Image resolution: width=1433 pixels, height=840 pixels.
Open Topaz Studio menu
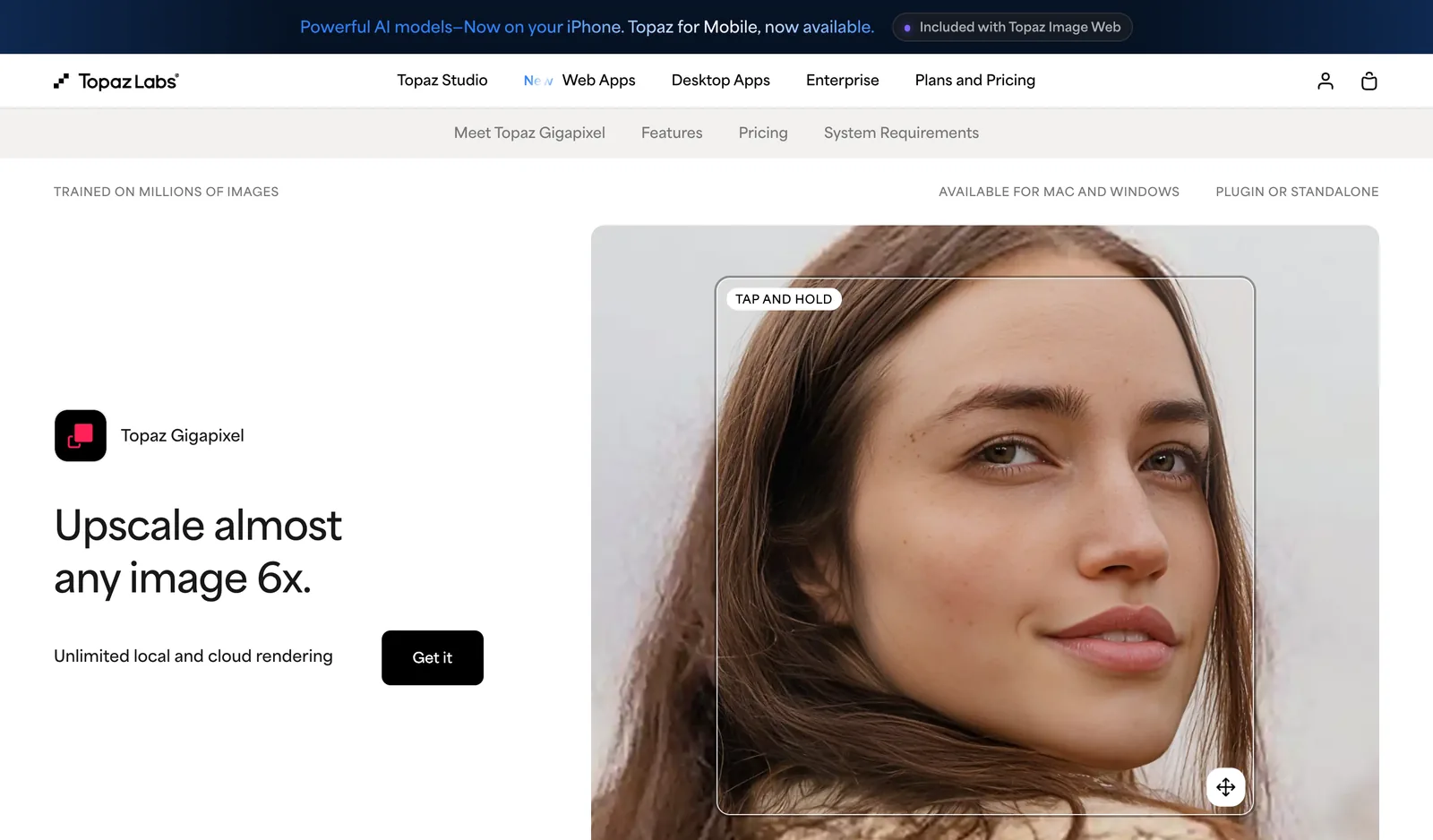click(x=442, y=80)
